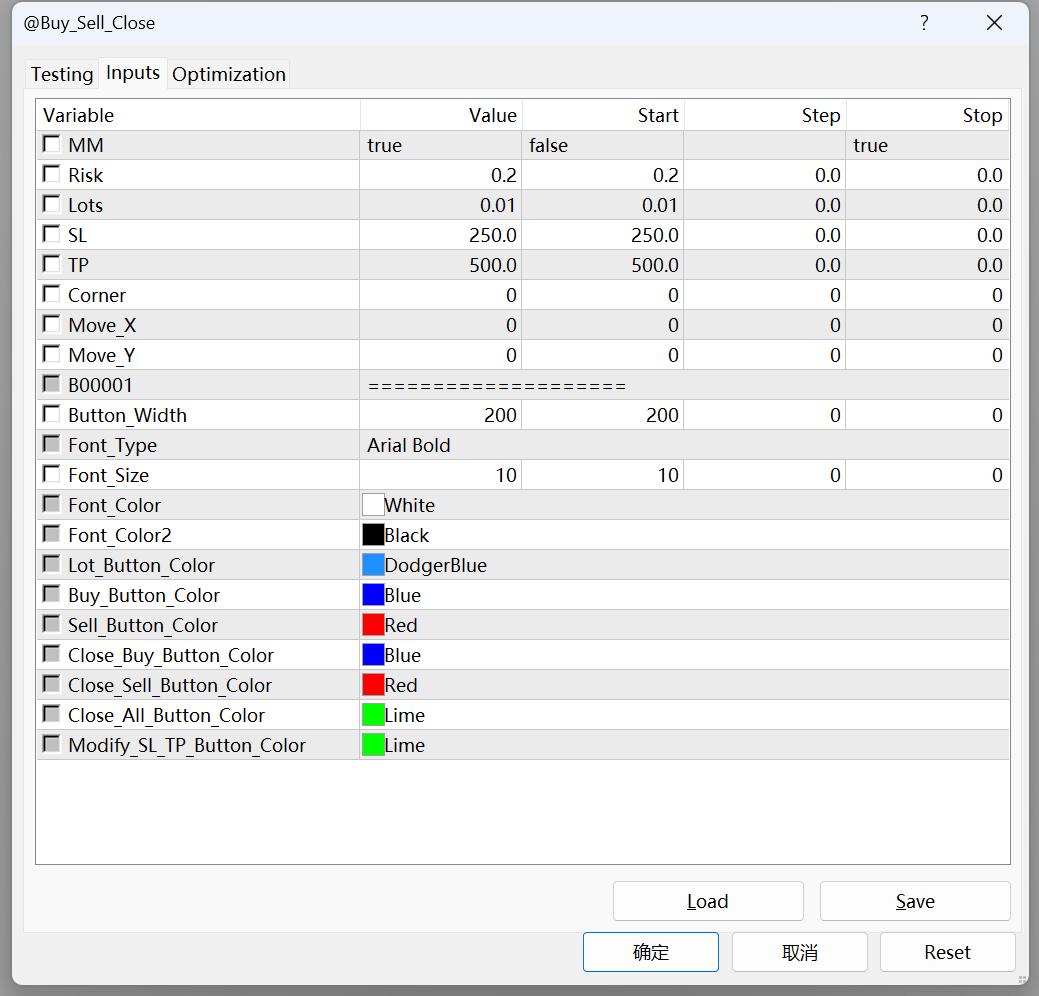
Task: Edit the Lots value field 0.01
Action: point(440,206)
